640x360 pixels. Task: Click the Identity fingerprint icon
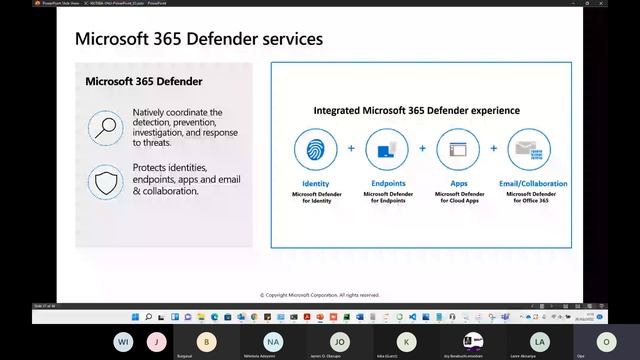pyautogui.click(x=316, y=149)
